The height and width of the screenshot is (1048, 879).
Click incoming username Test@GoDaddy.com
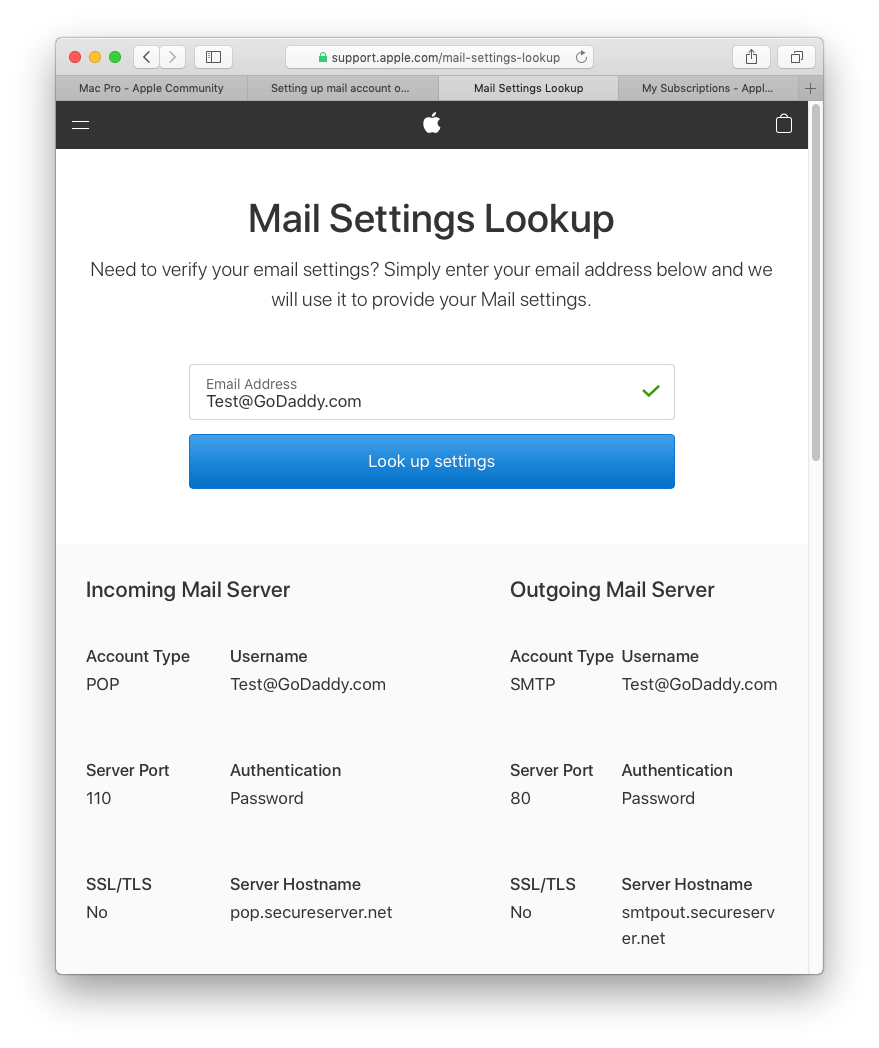[308, 684]
